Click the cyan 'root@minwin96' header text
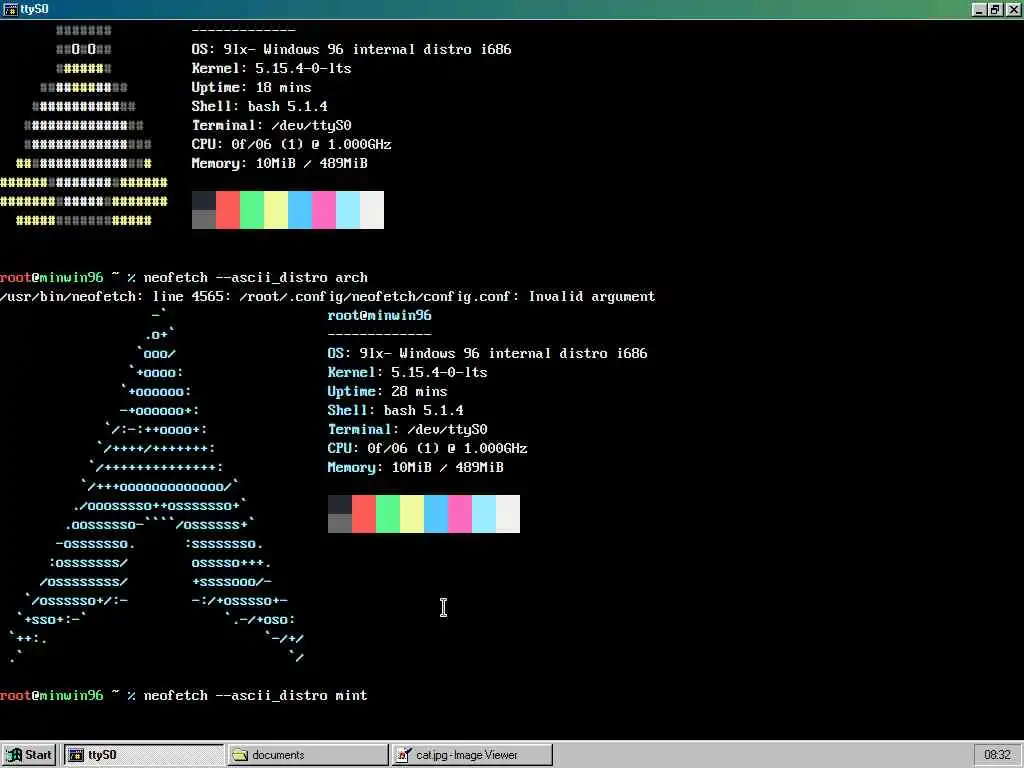Screen dimensions: 1024x768 [x=379, y=315]
